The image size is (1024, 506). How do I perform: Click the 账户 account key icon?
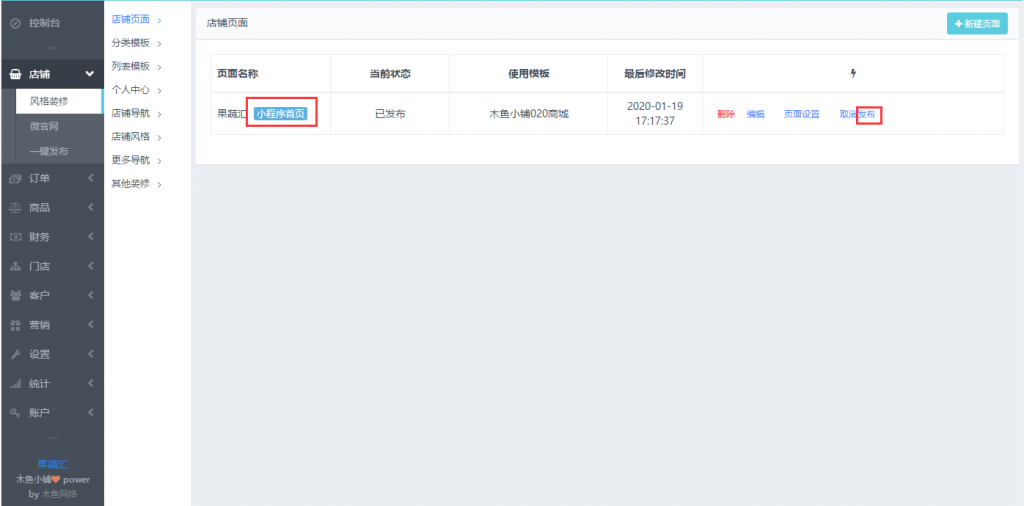[x=15, y=413]
